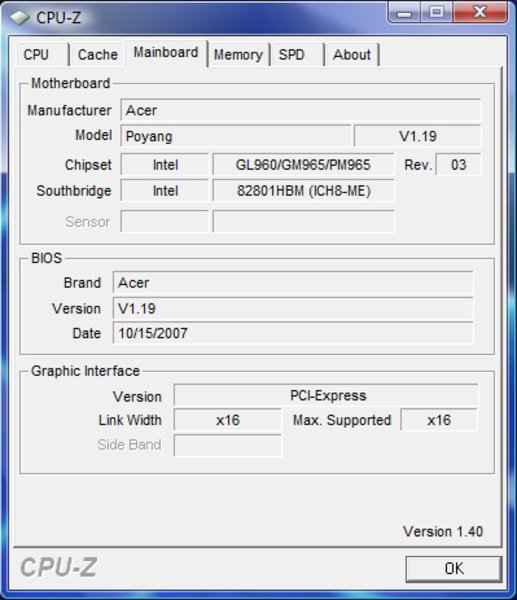Show the About tab
Screen dimensions: 517x600
click(x=352, y=55)
